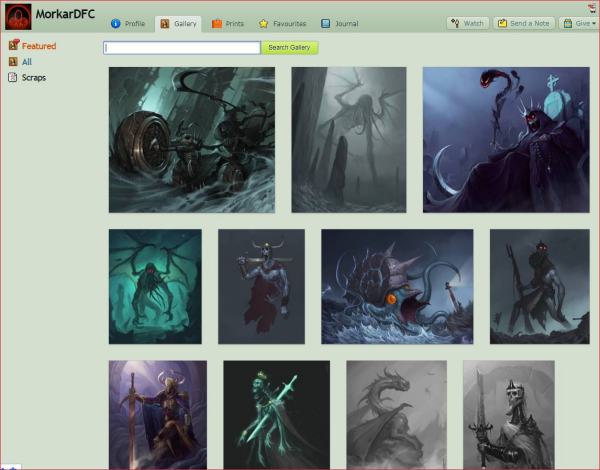
Task: Switch to the Gallery tab
Action: pyautogui.click(x=178, y=23)
